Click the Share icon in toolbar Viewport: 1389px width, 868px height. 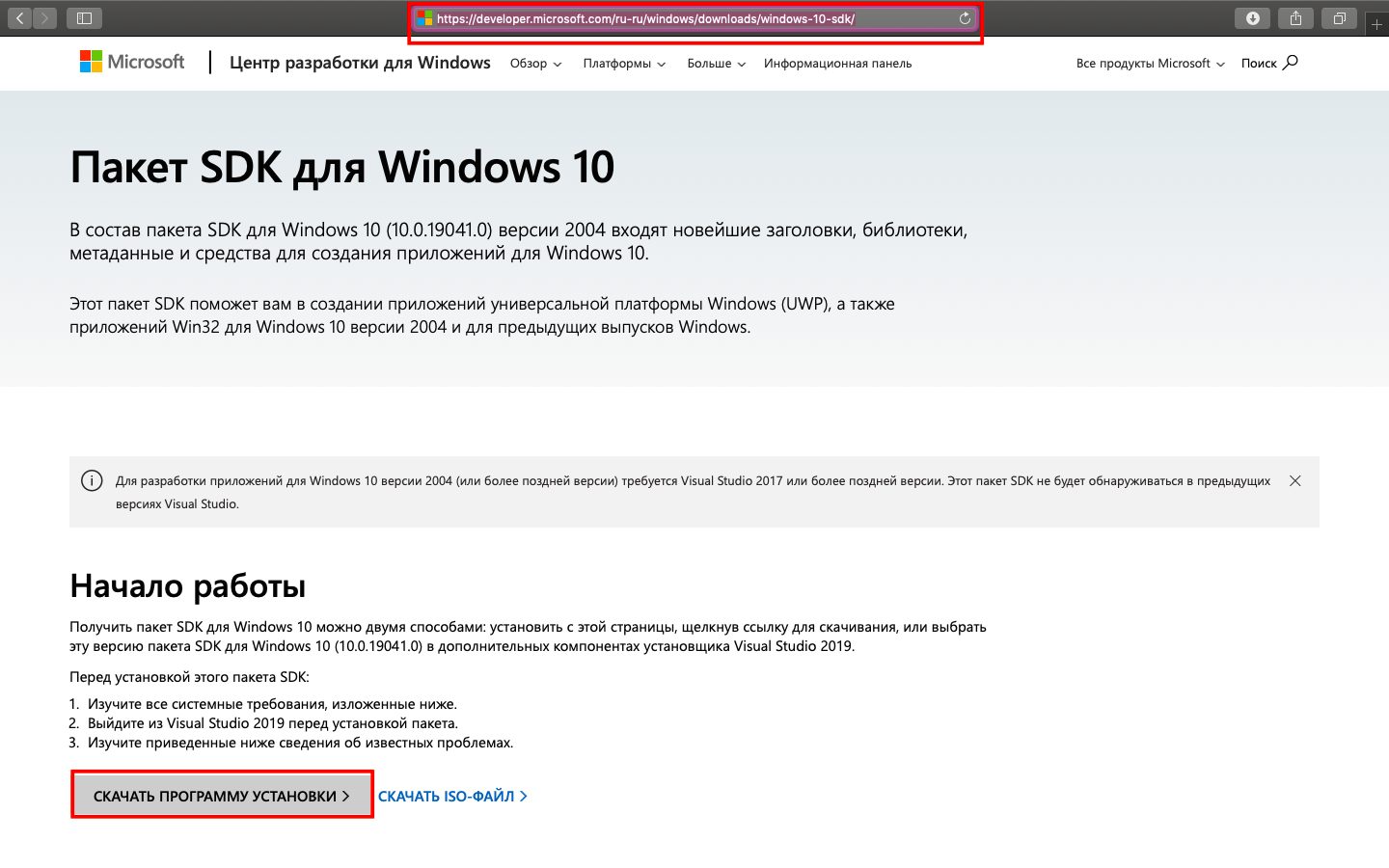coord(1295,18)
